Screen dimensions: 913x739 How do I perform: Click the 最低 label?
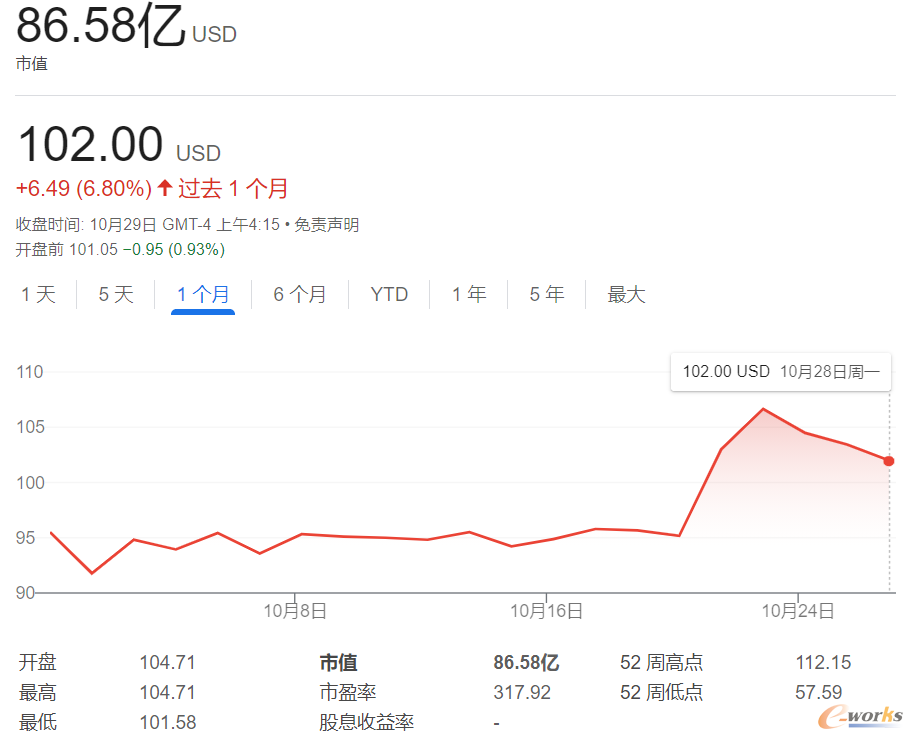coord(38,723)
